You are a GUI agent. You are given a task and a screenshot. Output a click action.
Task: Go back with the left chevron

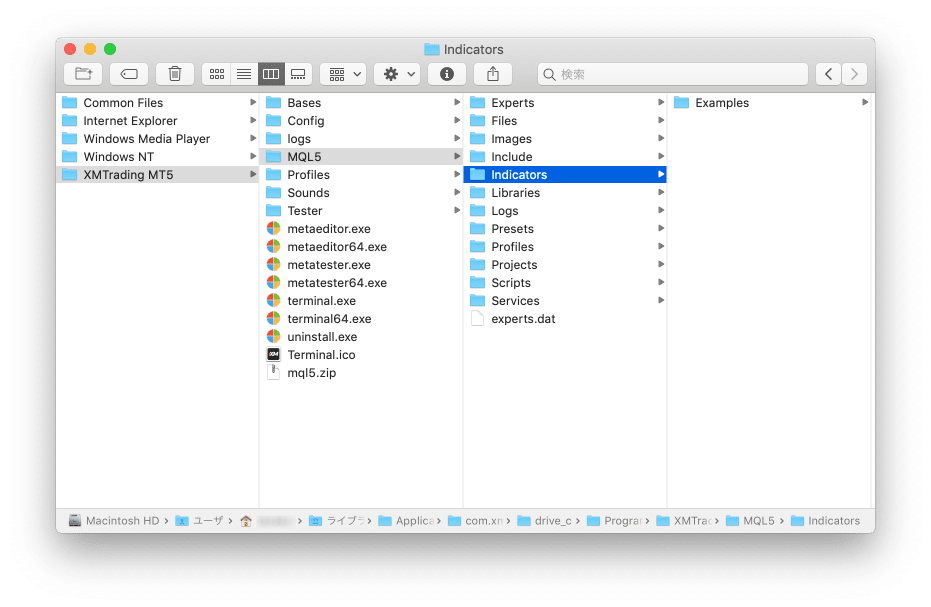point(828,74)
